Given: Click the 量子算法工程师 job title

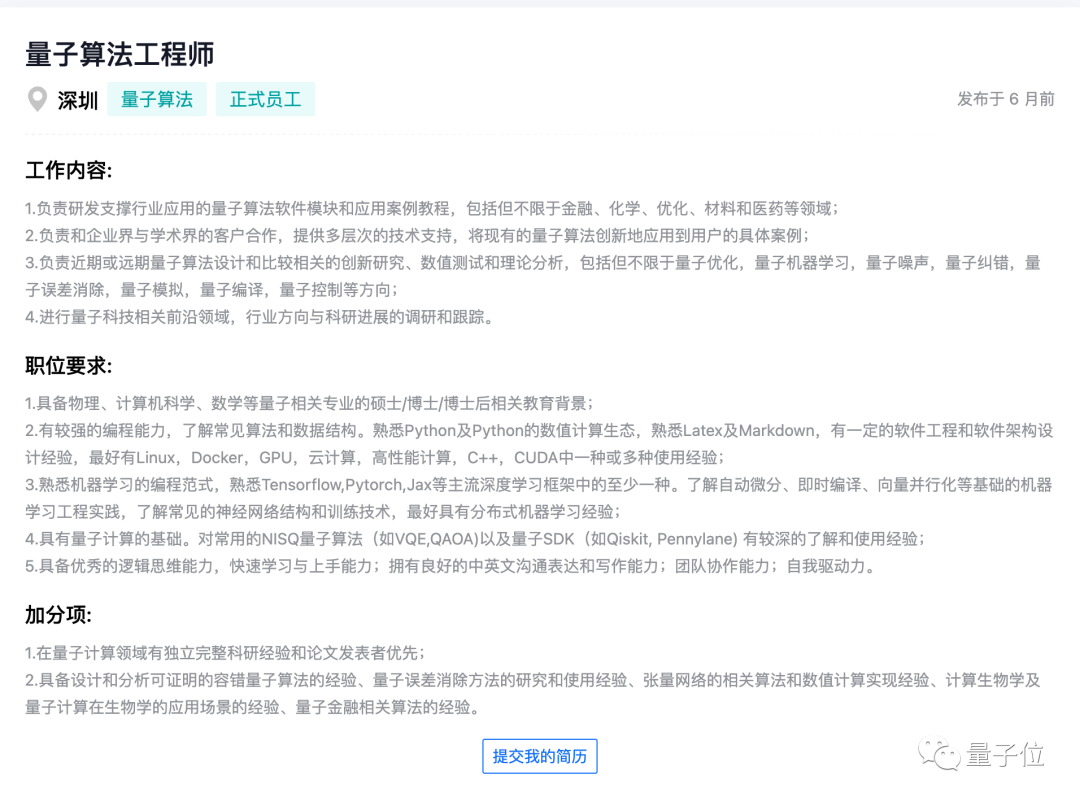Looking at the screenshot, I should pyautogui.click(x=120, y=54).
